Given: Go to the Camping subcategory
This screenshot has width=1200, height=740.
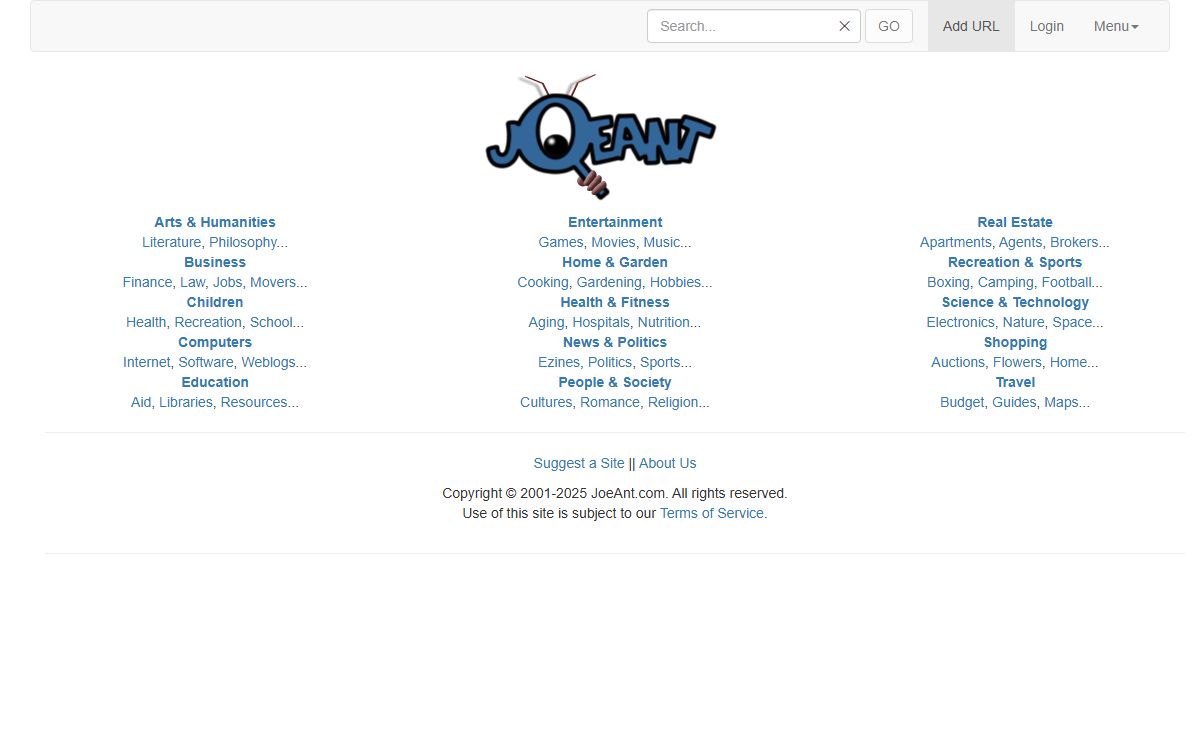Looking at the screenshot, I should [x=1005, y=282].
